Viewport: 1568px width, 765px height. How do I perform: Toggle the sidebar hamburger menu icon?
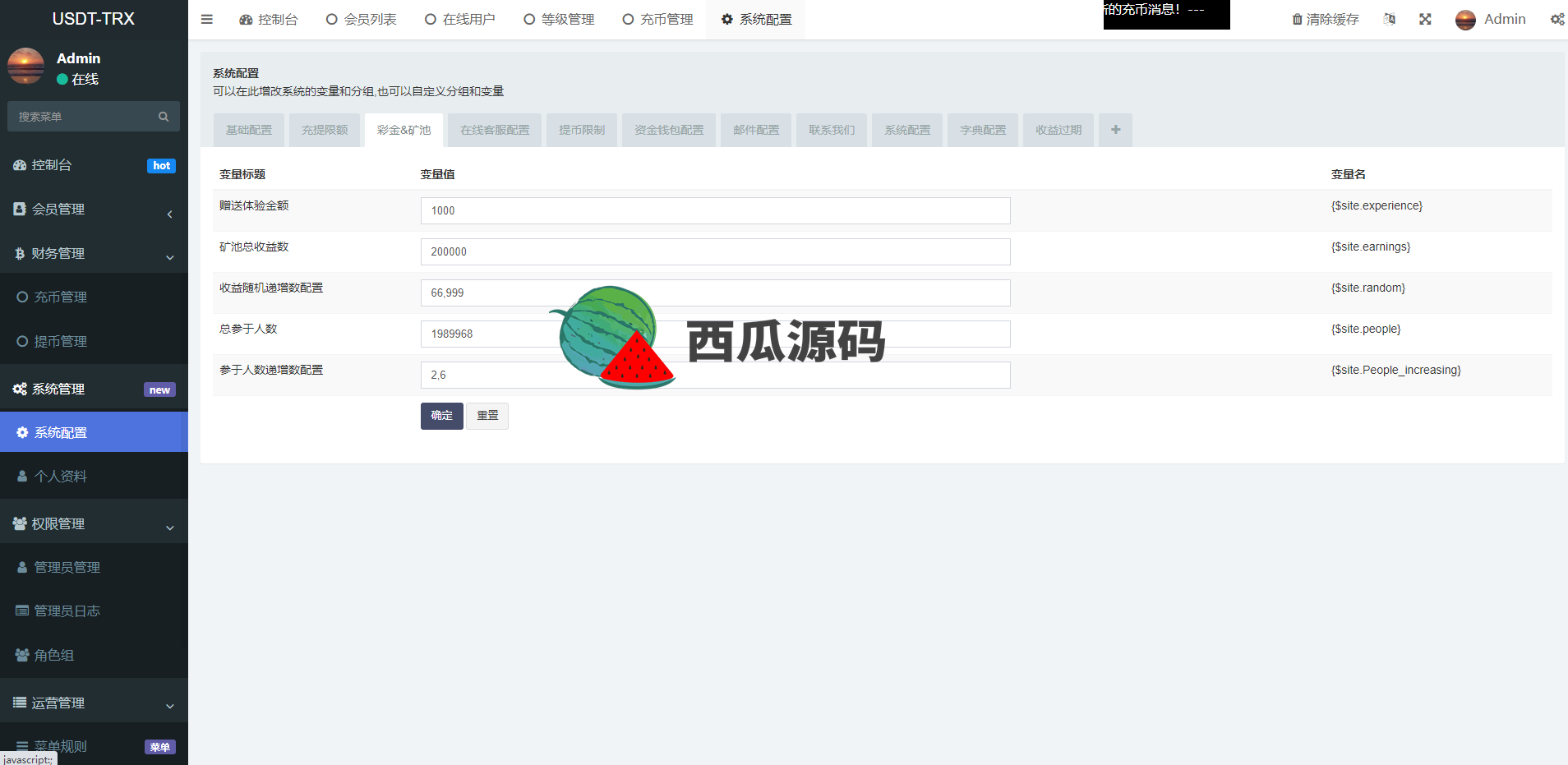pyautogui.click(x=207, y=19)
